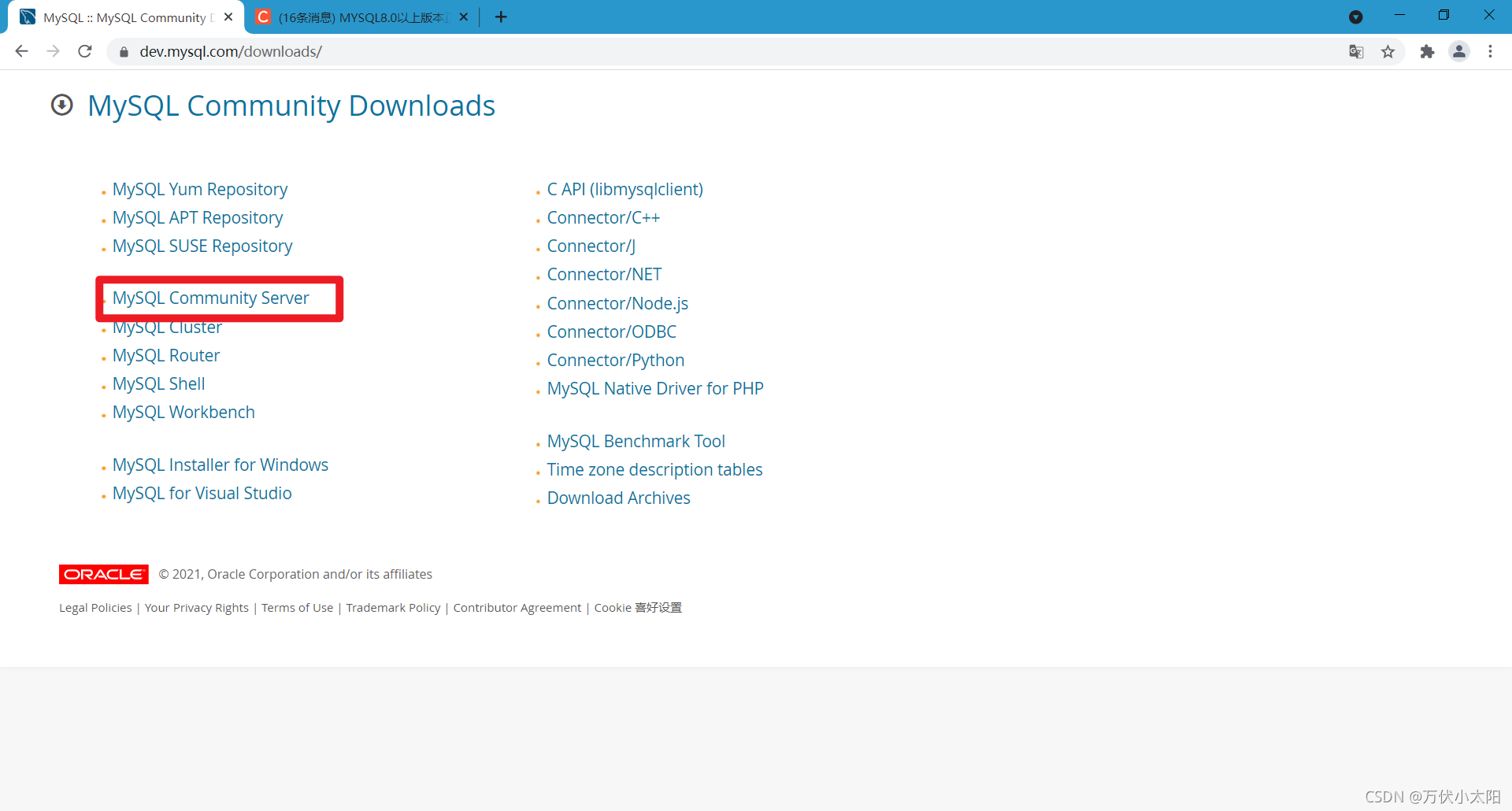Screen dimensions: 1512x811
Task: Open Cookie preferences footer link
Action: (x=638, y=608)
